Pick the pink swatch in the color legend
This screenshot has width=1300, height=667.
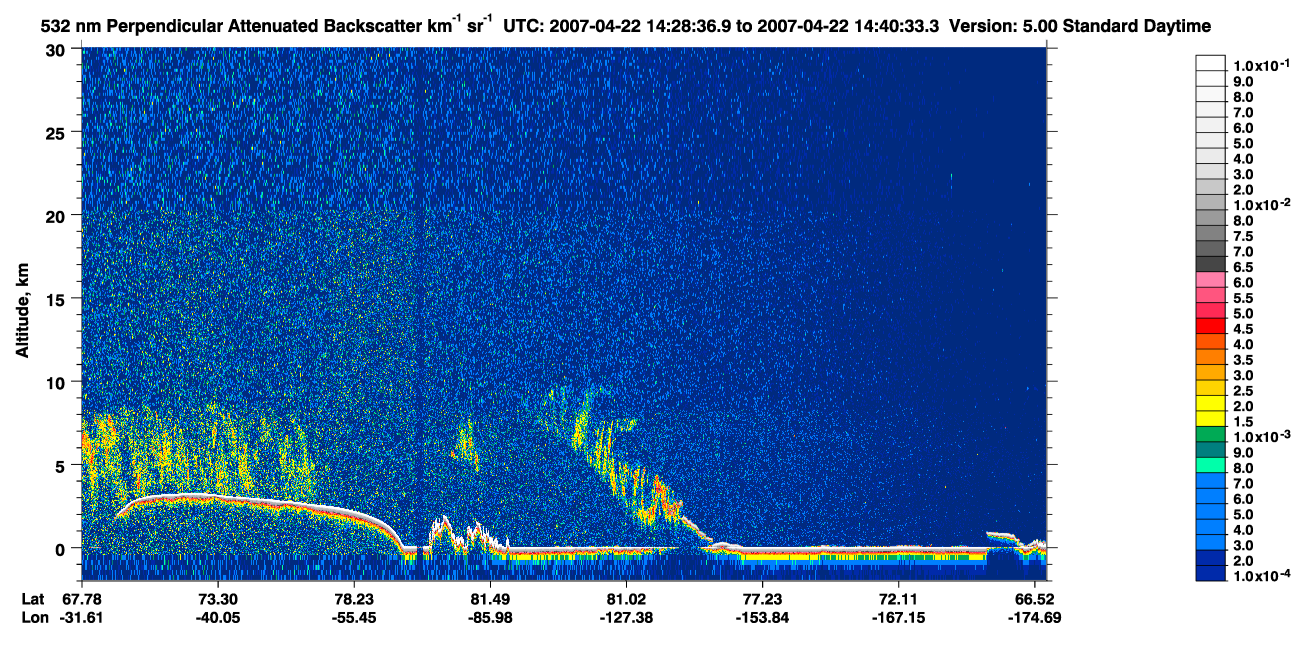(x=1211, y=279)
